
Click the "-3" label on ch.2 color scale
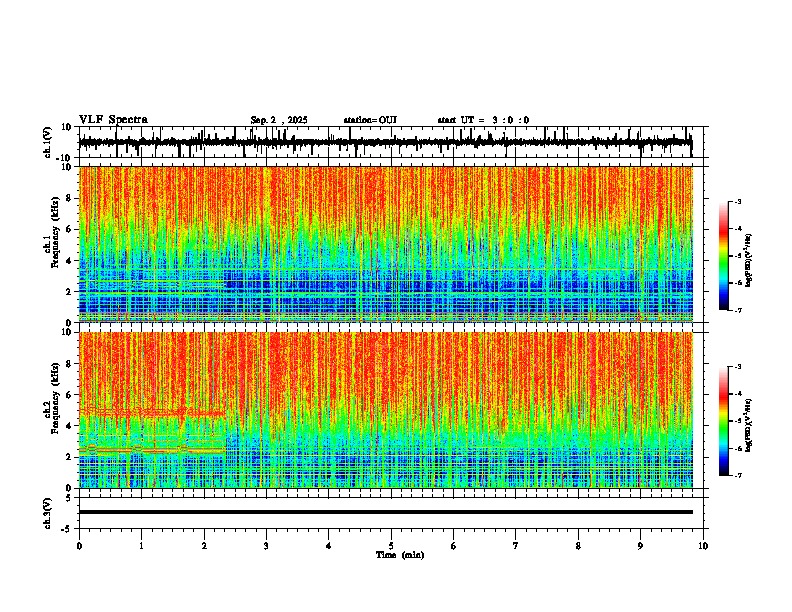738,367
